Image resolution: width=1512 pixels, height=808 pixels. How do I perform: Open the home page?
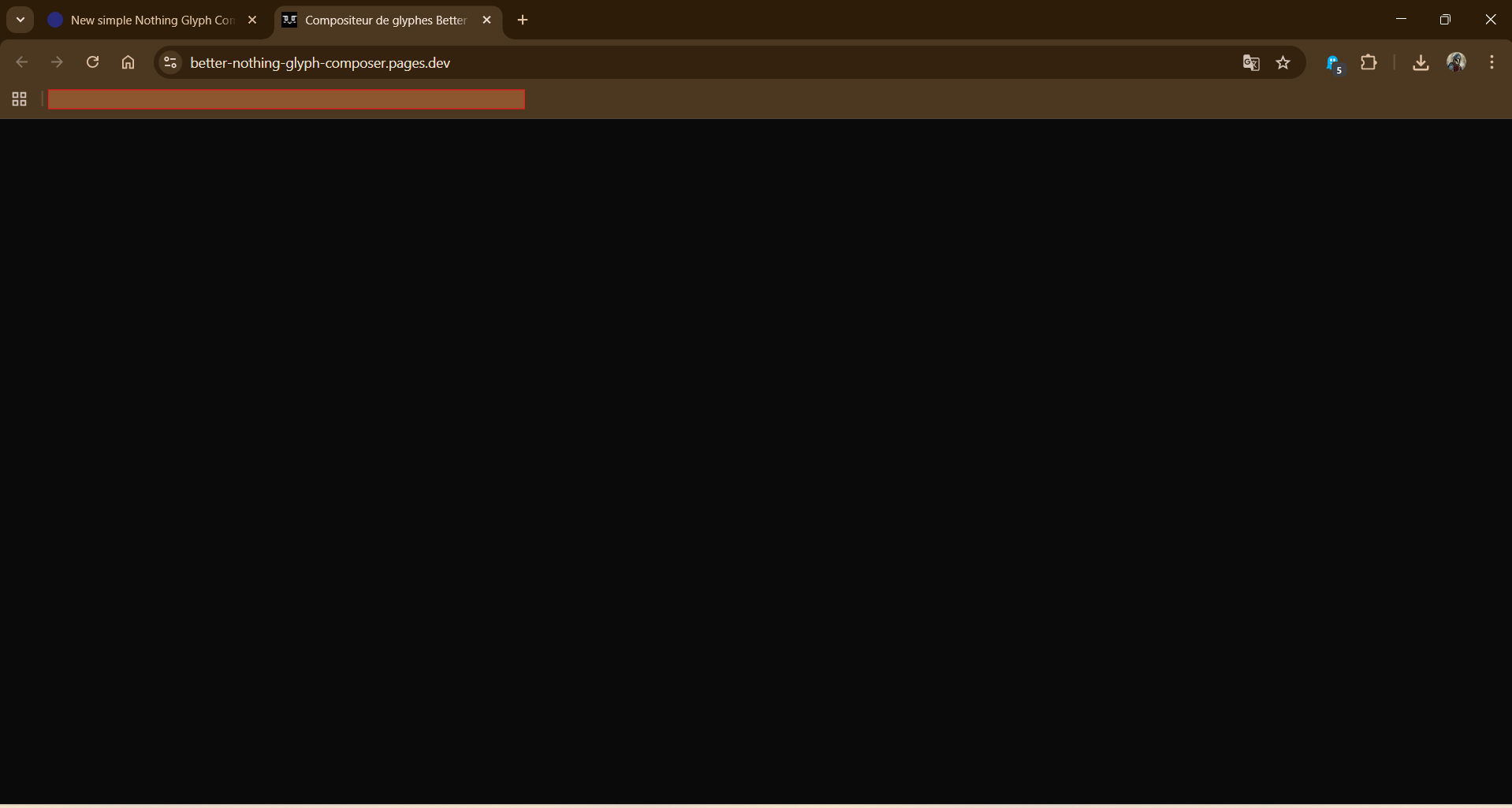(x=128, y=62)
